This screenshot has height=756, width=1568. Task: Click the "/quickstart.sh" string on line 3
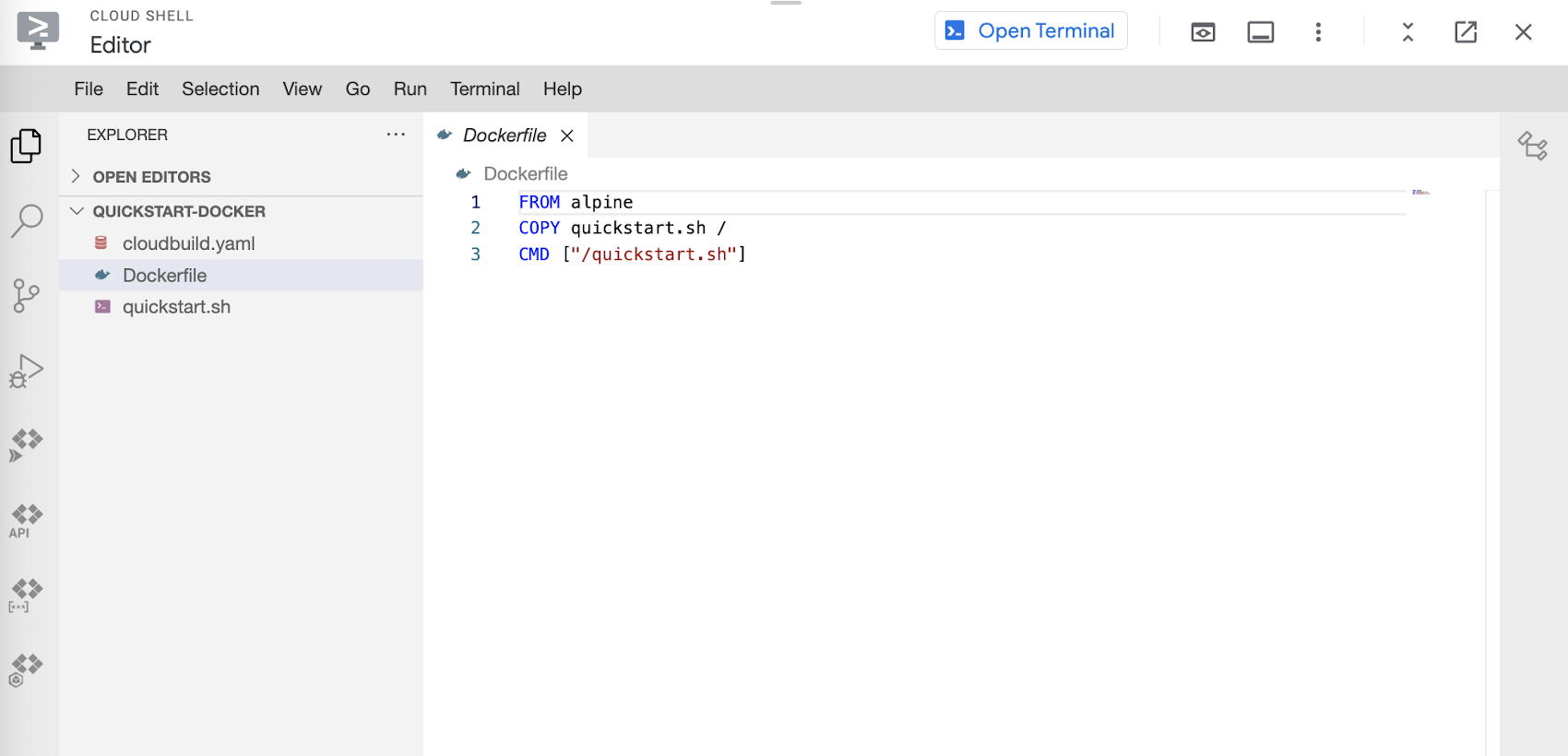[x=654, y=254]
